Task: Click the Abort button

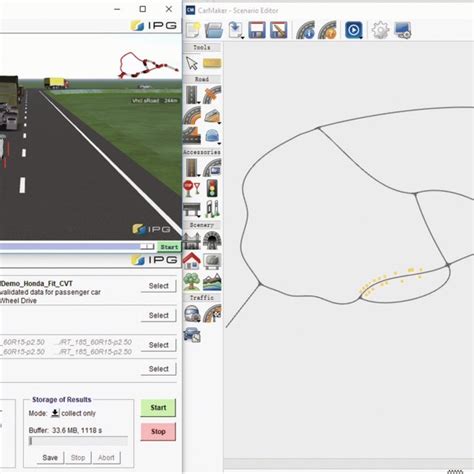Action: coord(106,458)
